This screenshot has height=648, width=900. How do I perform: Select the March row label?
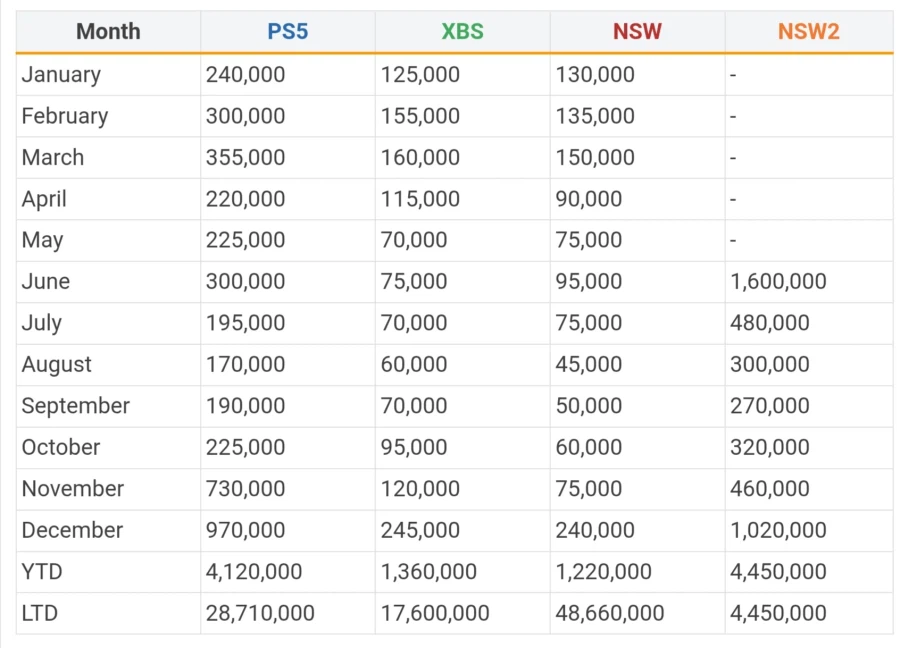53,158
